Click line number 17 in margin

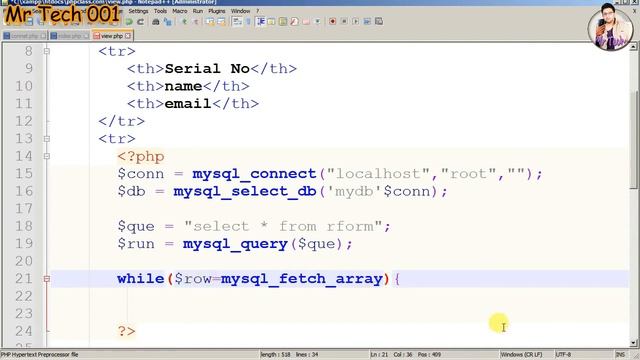point(24,209)
